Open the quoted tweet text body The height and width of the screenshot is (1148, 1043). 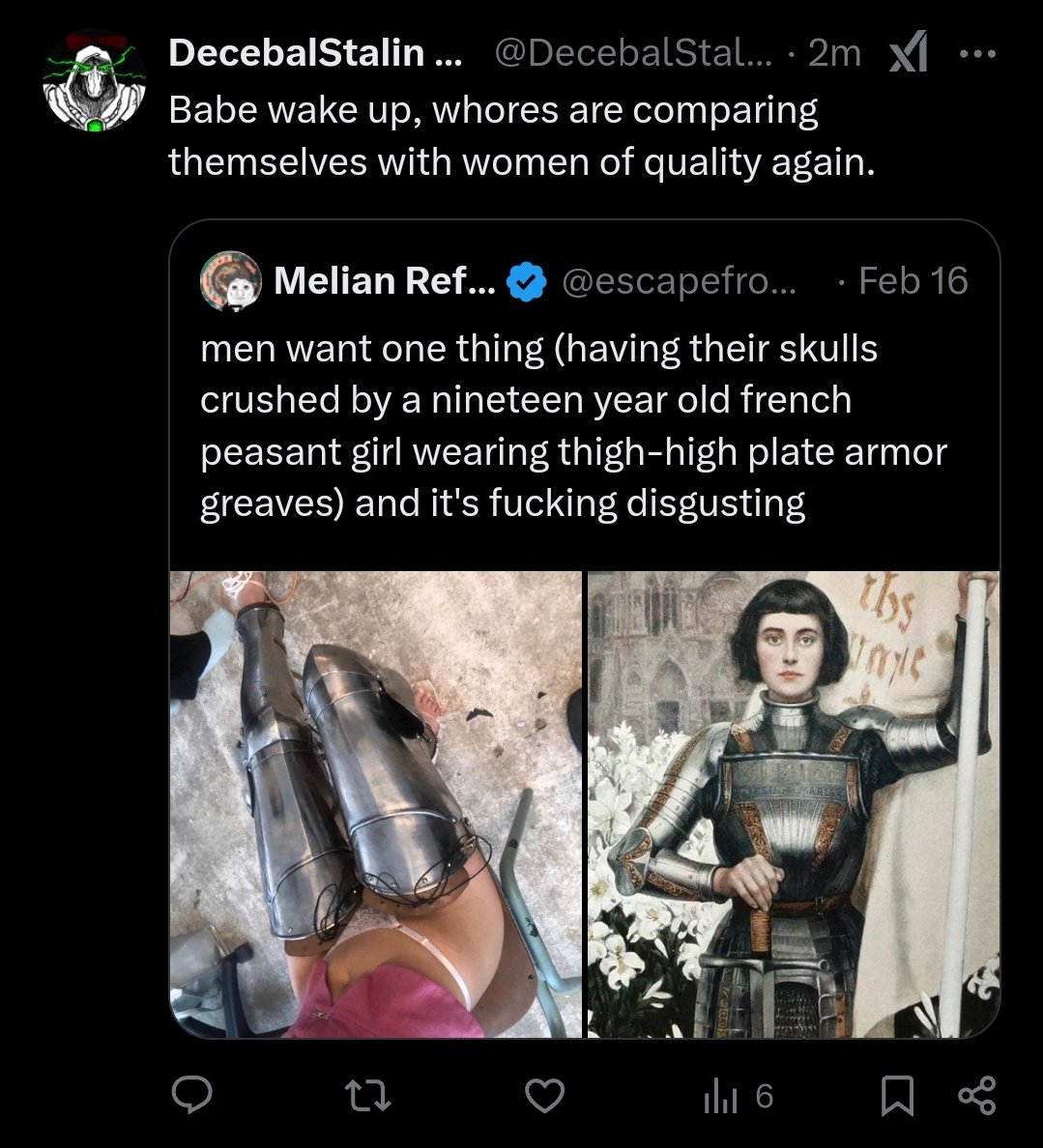click(572, 426)
